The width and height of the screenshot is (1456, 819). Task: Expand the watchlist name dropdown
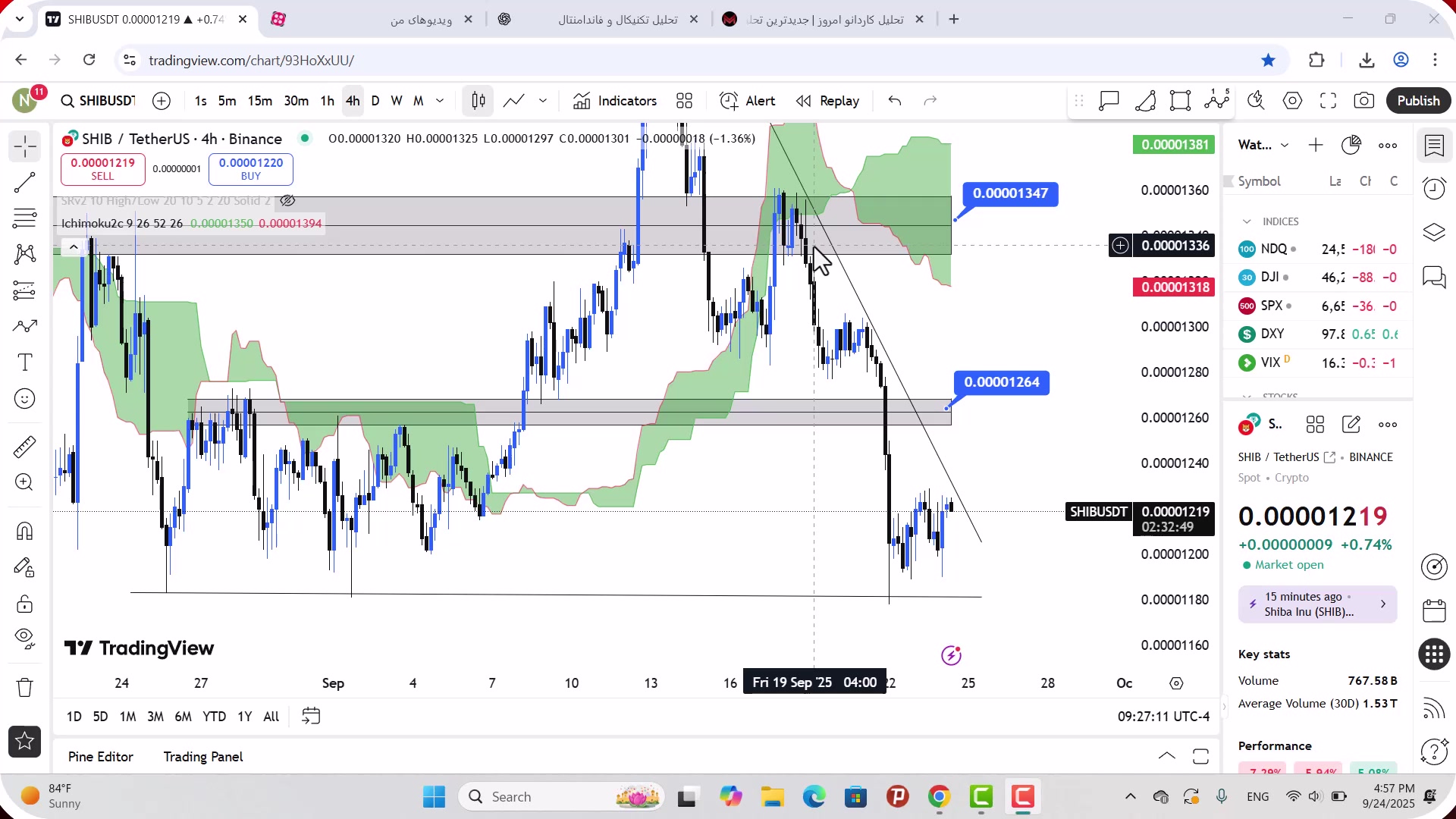pyautogui.click(x=1285, y=146)
